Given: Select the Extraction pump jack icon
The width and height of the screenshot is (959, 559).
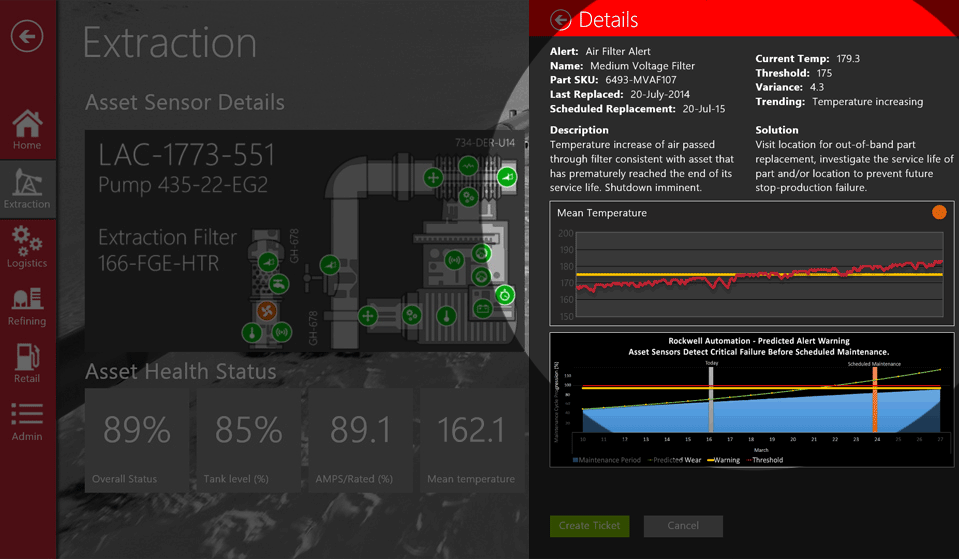Looking at the screenshot, I should pyautogui.click(x=27, y=187).
